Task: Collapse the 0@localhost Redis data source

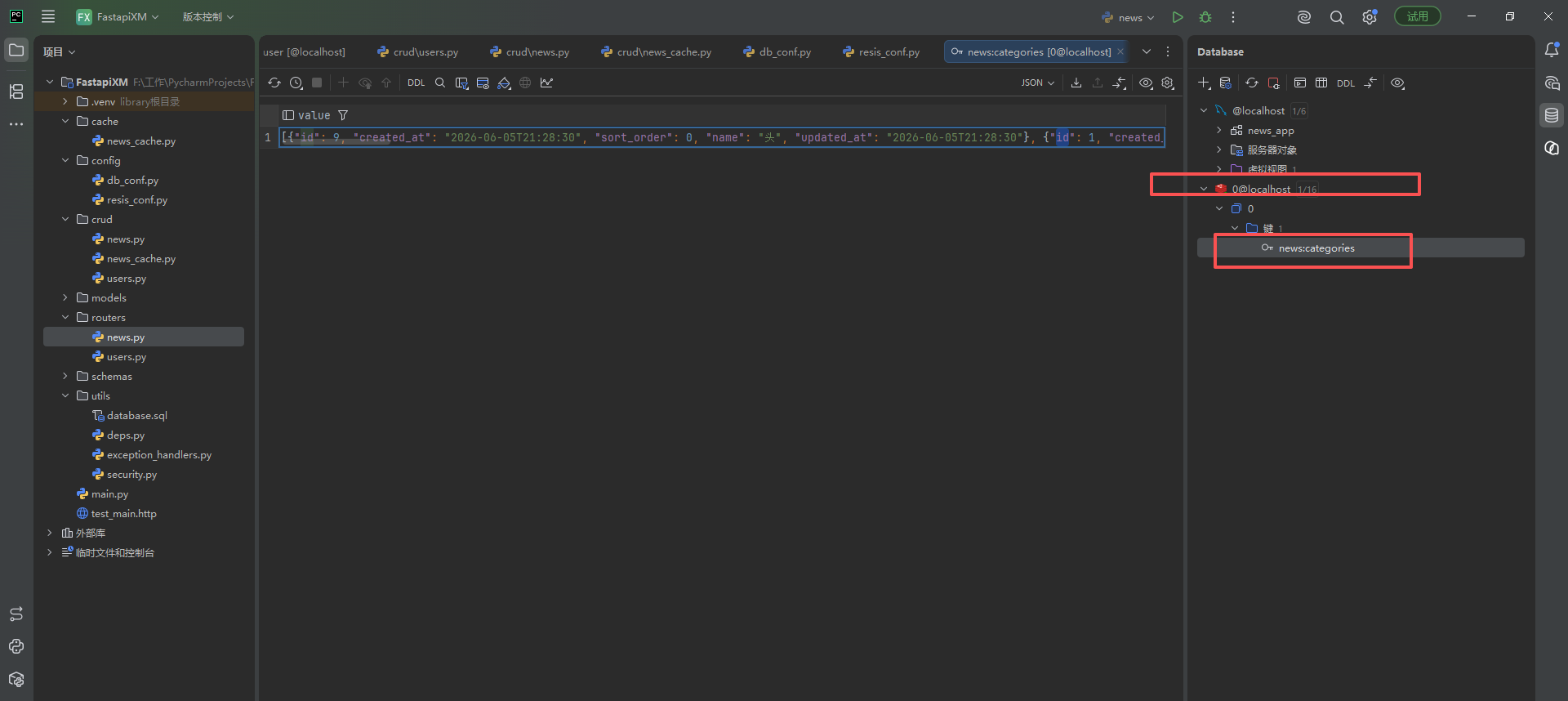Action: 1204,189
